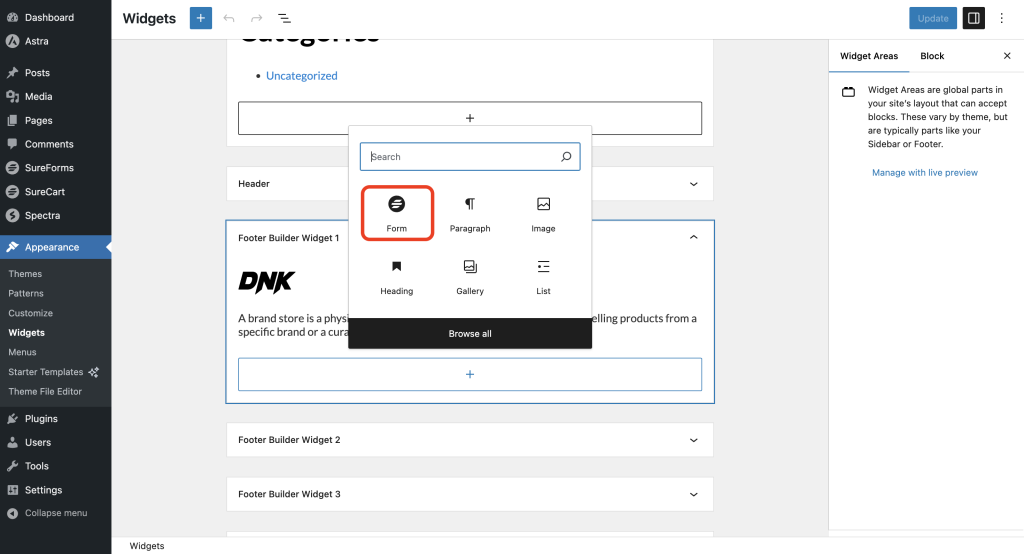
Task: Click the Browse all button
Action: click(470, 333)
